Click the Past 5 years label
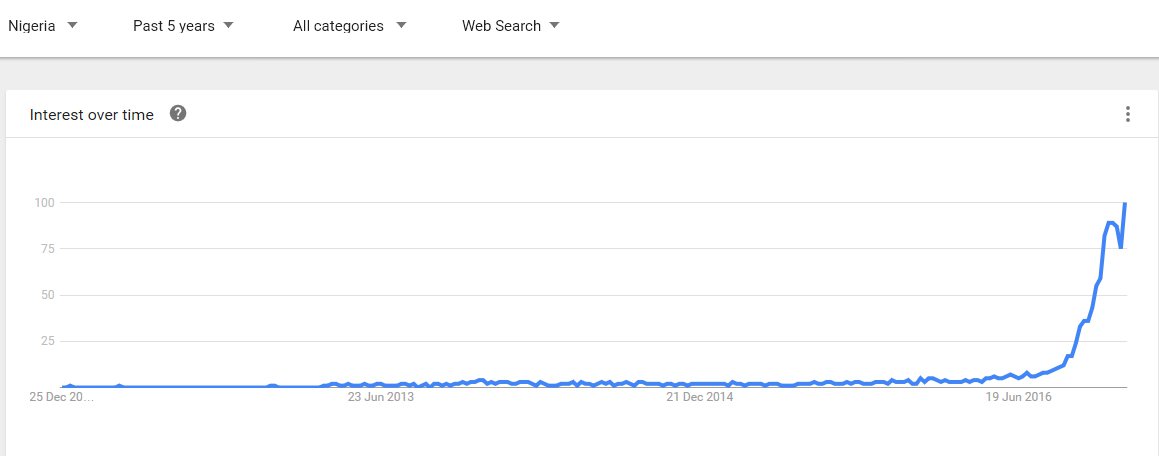1159x456 pixels. (174, 26)
